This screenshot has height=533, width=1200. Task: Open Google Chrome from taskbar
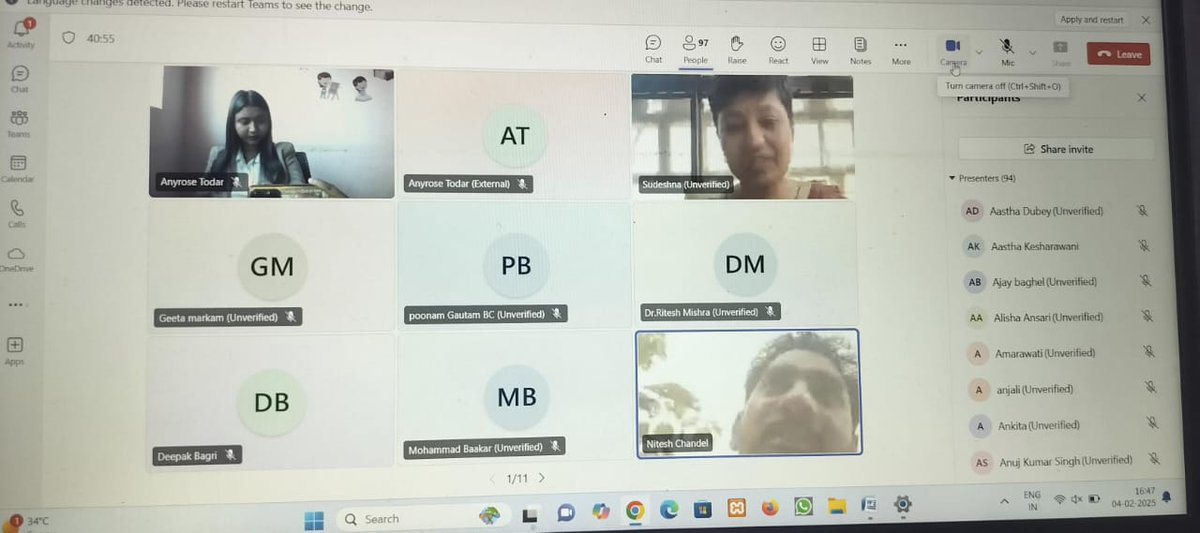click(634, 511)
